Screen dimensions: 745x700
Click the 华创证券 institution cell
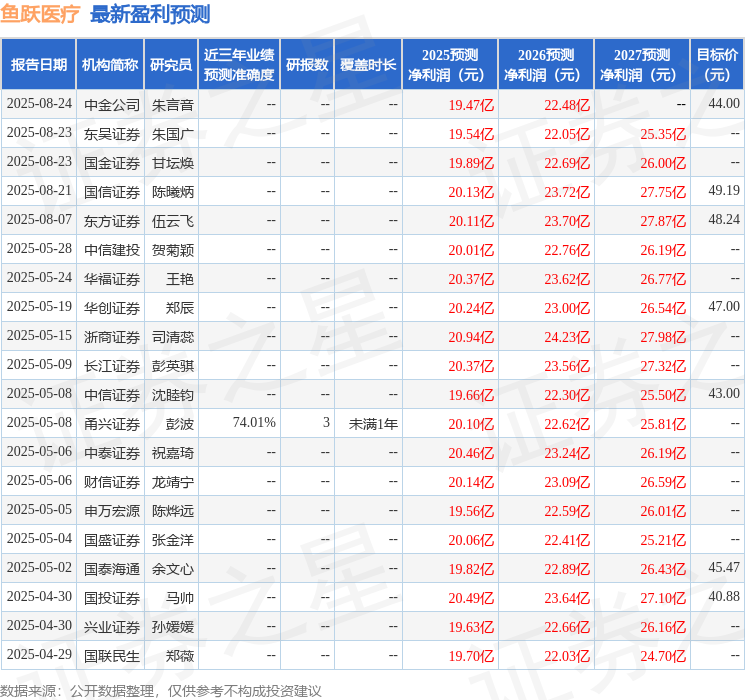coord(112,308)
